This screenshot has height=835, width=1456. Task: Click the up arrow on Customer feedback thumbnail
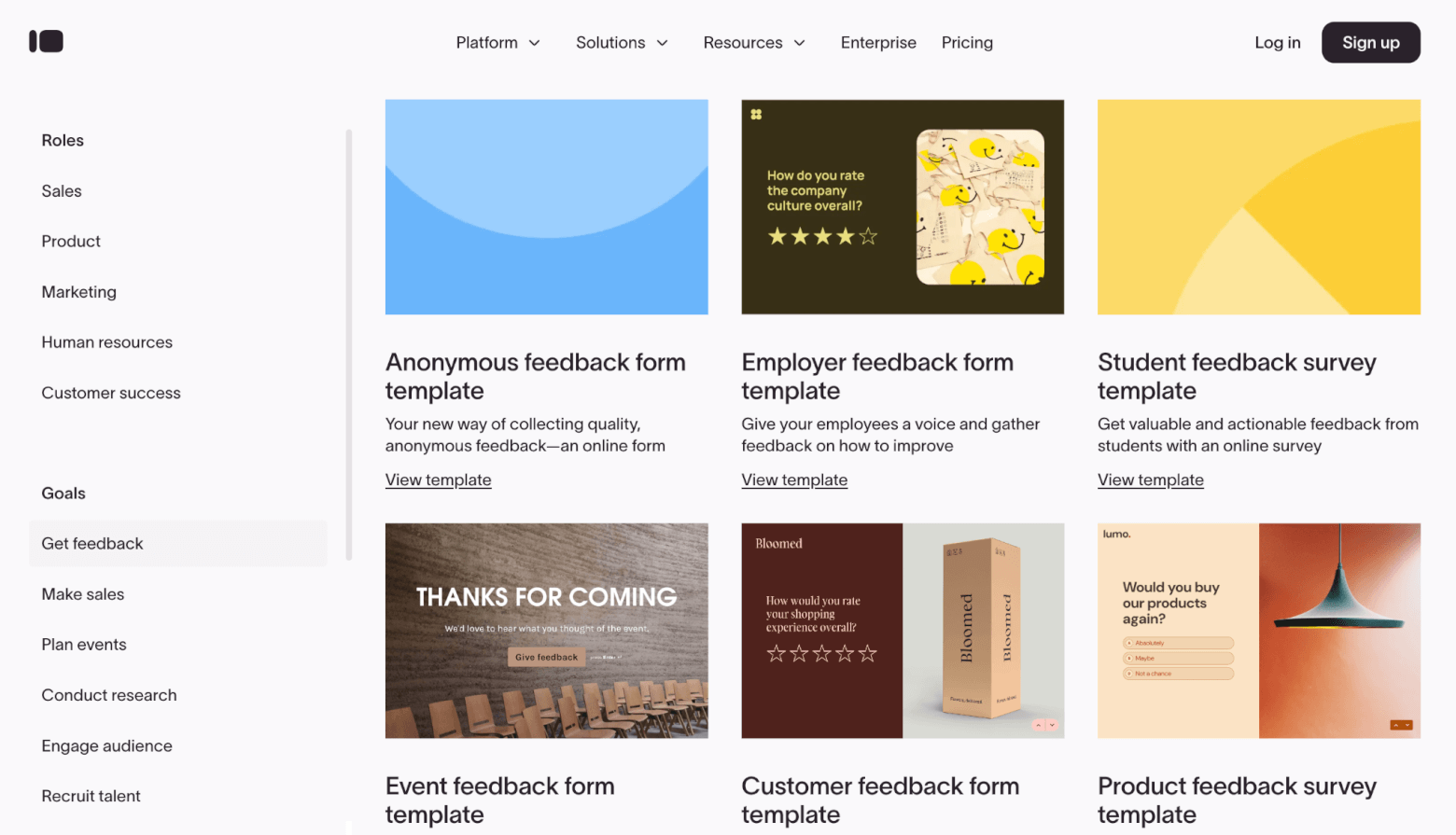pyautogui.click(x=1039, y=725)
